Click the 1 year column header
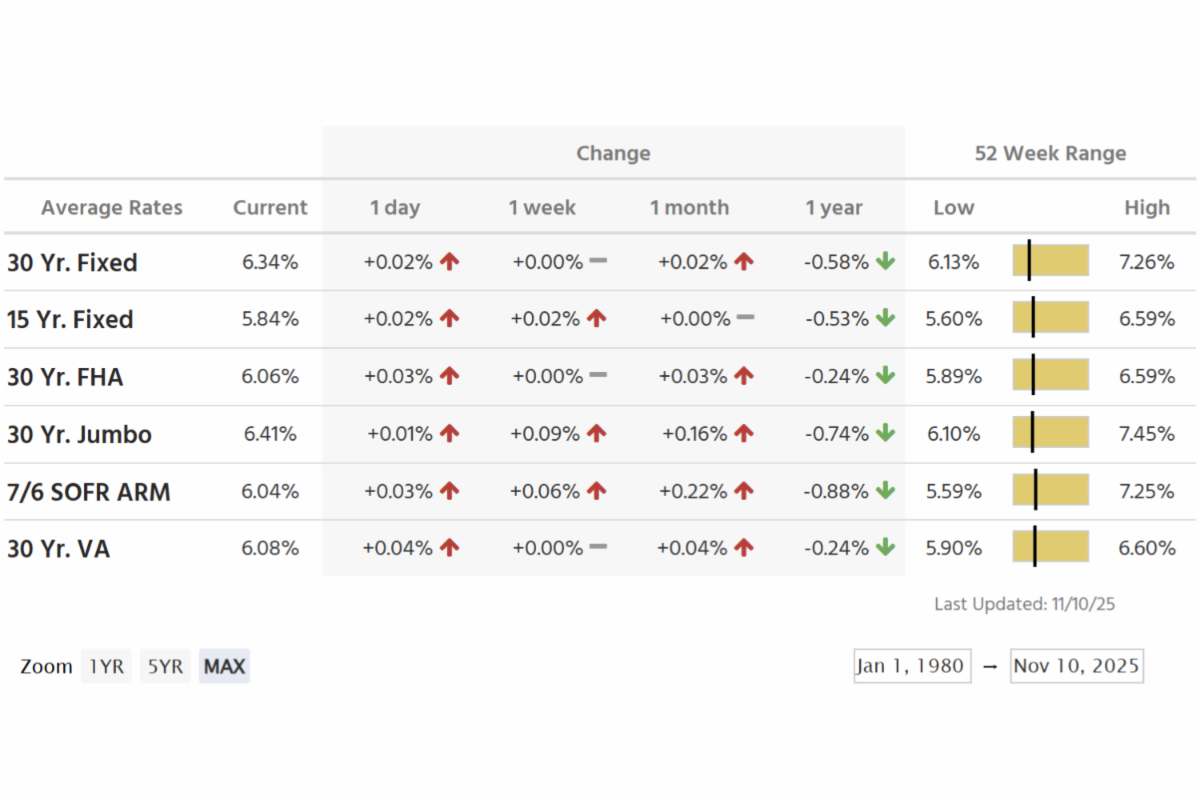1200x800 pixels. [x=834, y=208]
